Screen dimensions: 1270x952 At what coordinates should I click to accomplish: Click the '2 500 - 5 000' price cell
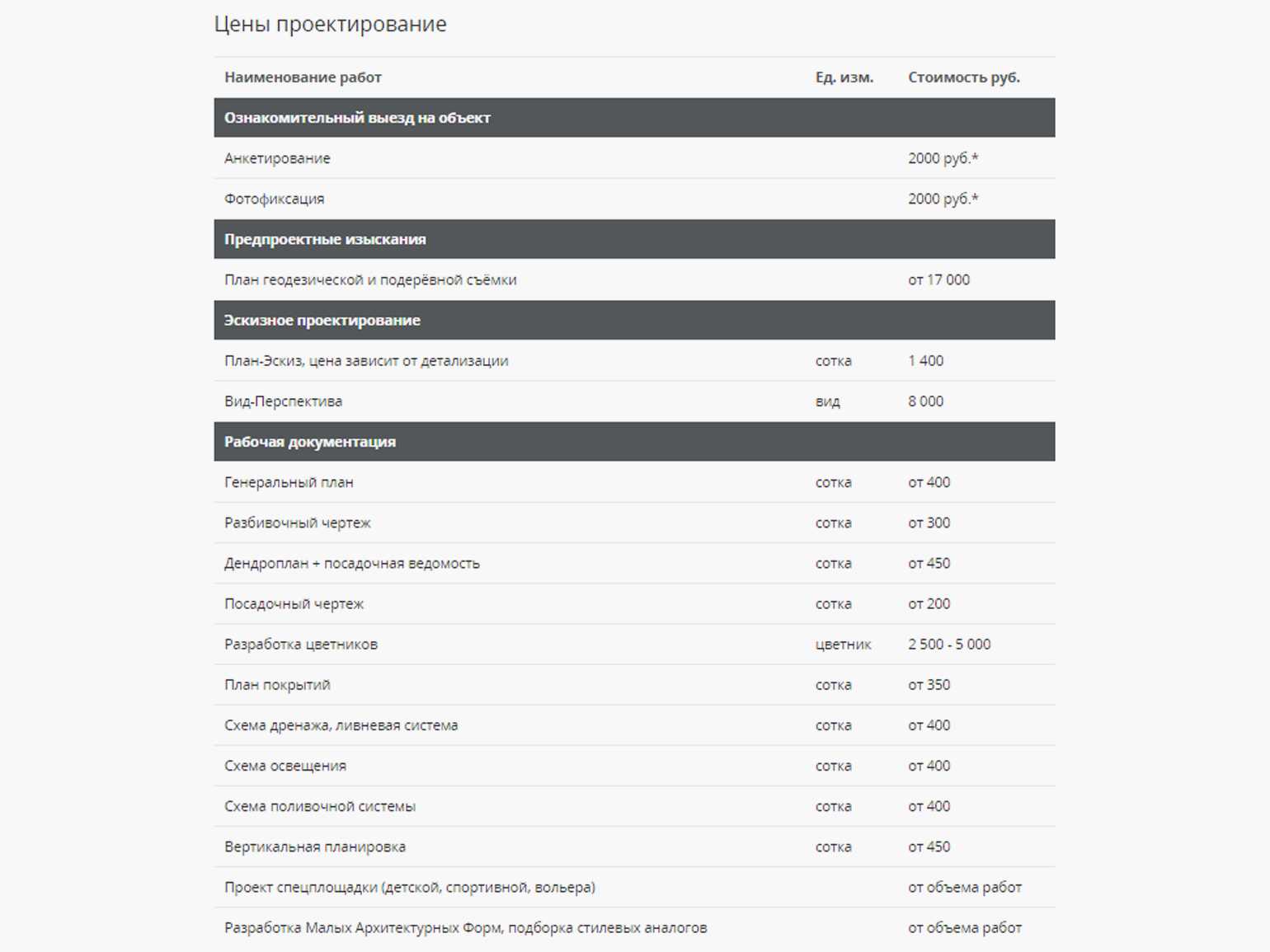[x=949, y=645]
